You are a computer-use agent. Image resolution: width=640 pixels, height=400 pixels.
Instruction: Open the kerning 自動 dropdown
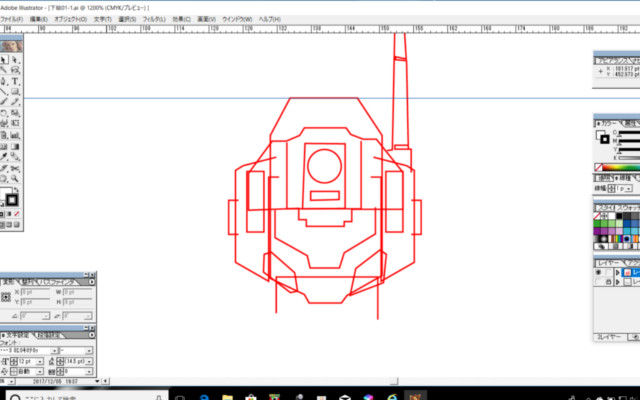(40, 371)
